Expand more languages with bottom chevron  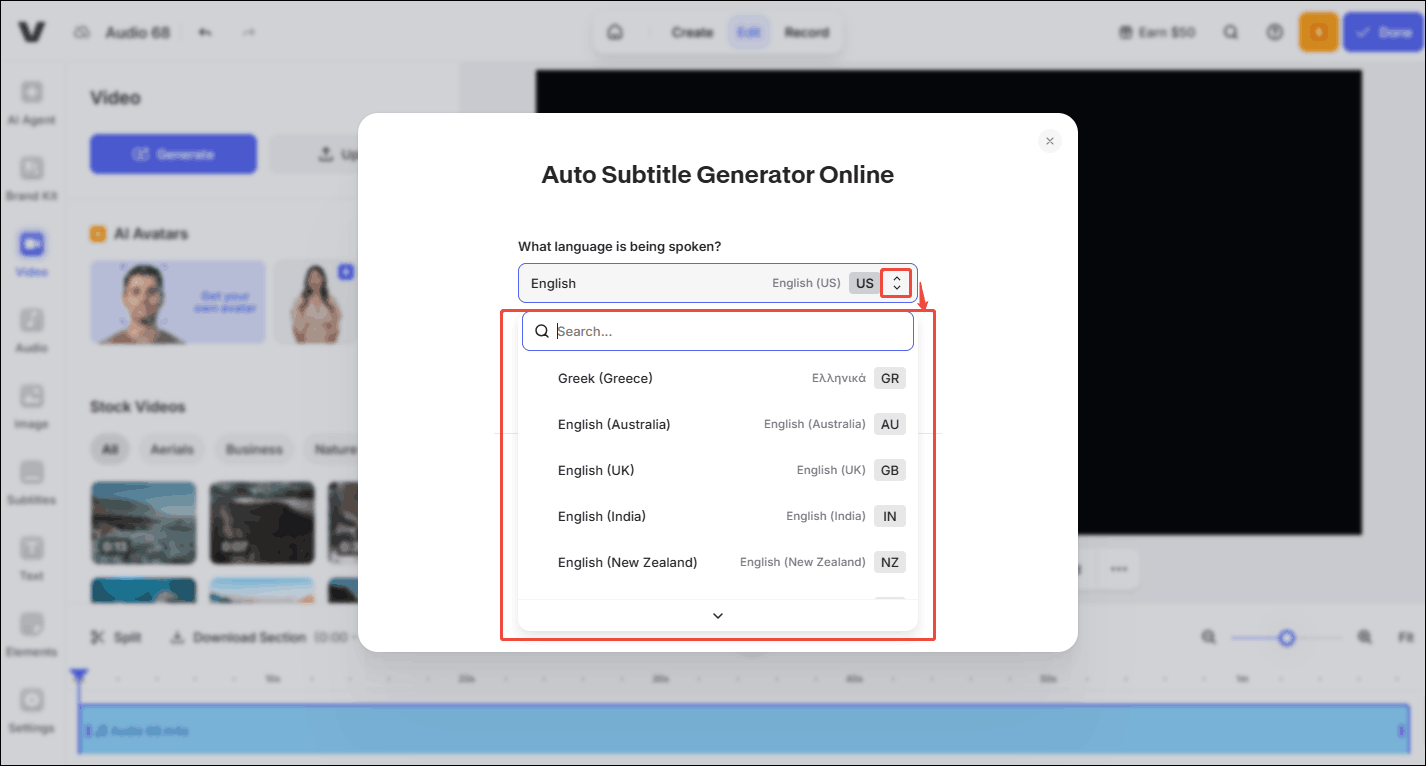tap(717, 616)
